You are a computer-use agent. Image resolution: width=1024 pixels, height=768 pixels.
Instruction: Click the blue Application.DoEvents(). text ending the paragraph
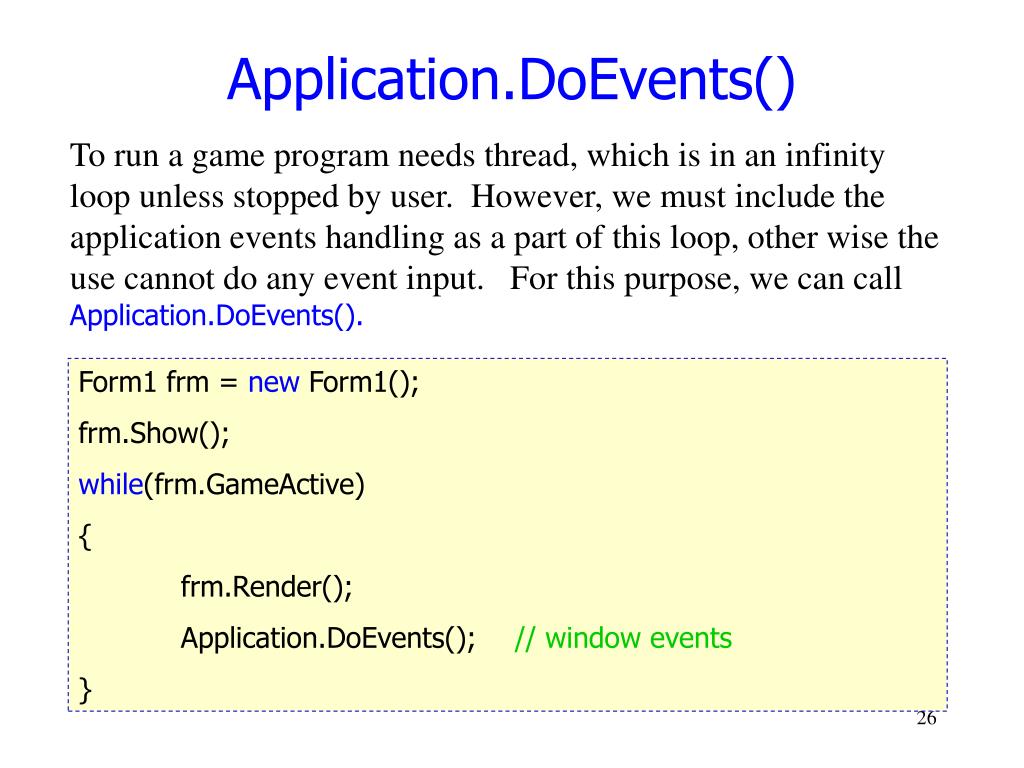click(216, 317)
